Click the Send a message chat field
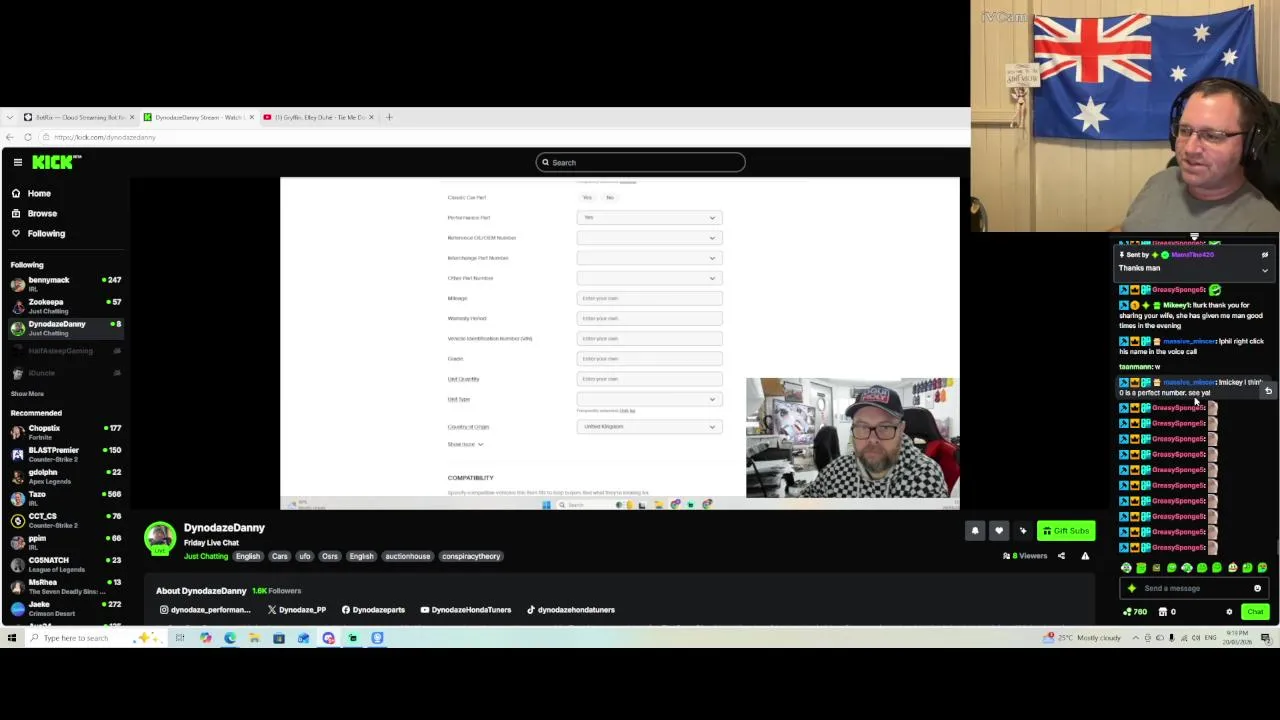The image size is (1280, 720). click(x=1193, y=588)
